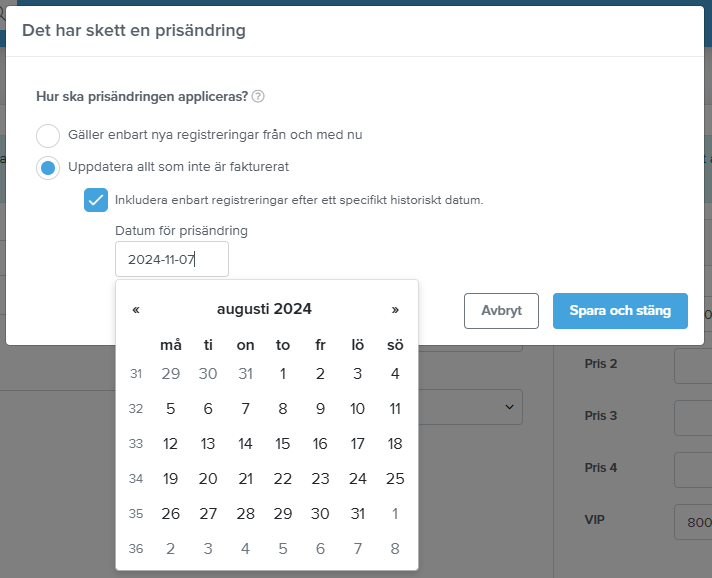Screen dimensions: 712x578
Task: Click the help question mark icon
Action: pyautogui.click(x=258, y=97)
